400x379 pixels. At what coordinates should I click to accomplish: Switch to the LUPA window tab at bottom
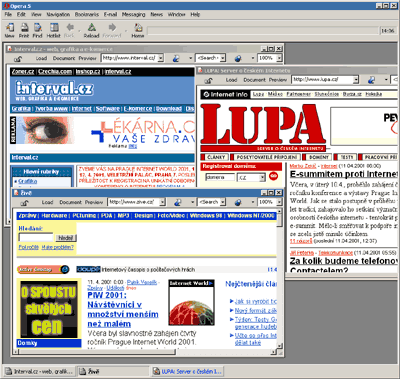coord(187,371)
